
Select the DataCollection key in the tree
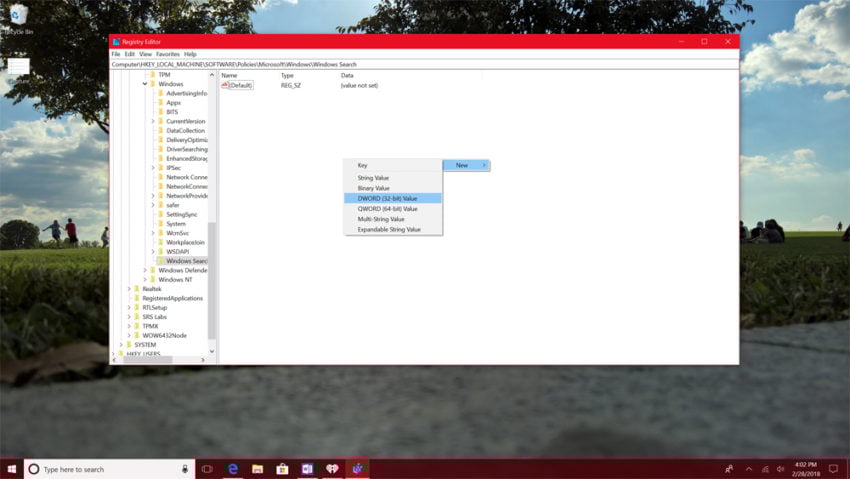pyautogui.click(x=185, y=131)
